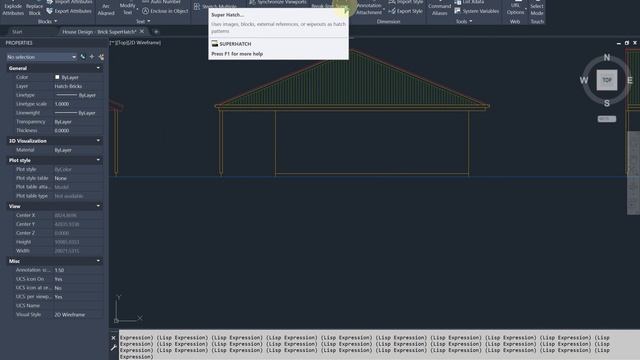Restore the drawing viewport window

pos(627,43)
